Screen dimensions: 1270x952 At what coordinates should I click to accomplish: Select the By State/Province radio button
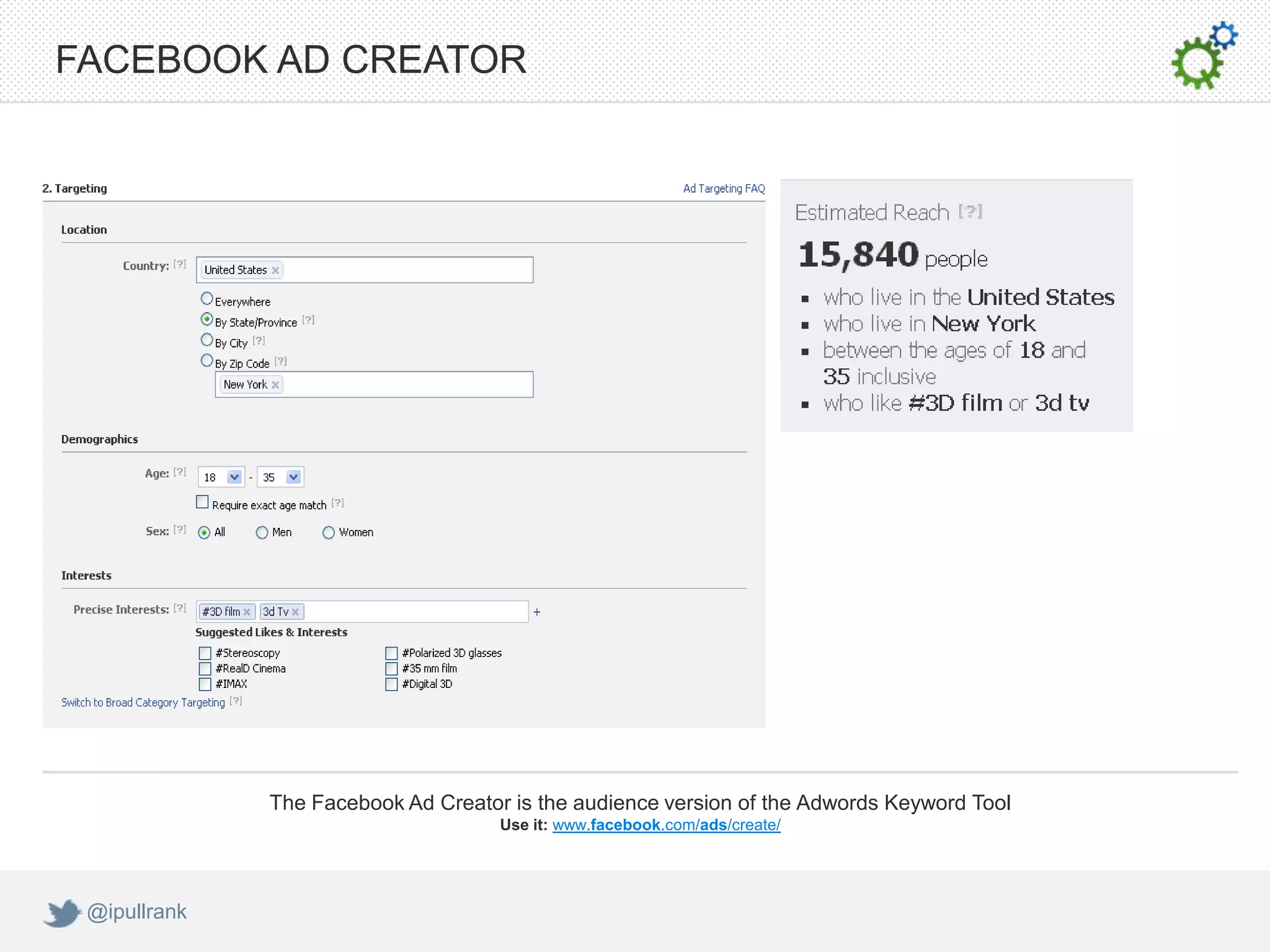pos(207,319)
